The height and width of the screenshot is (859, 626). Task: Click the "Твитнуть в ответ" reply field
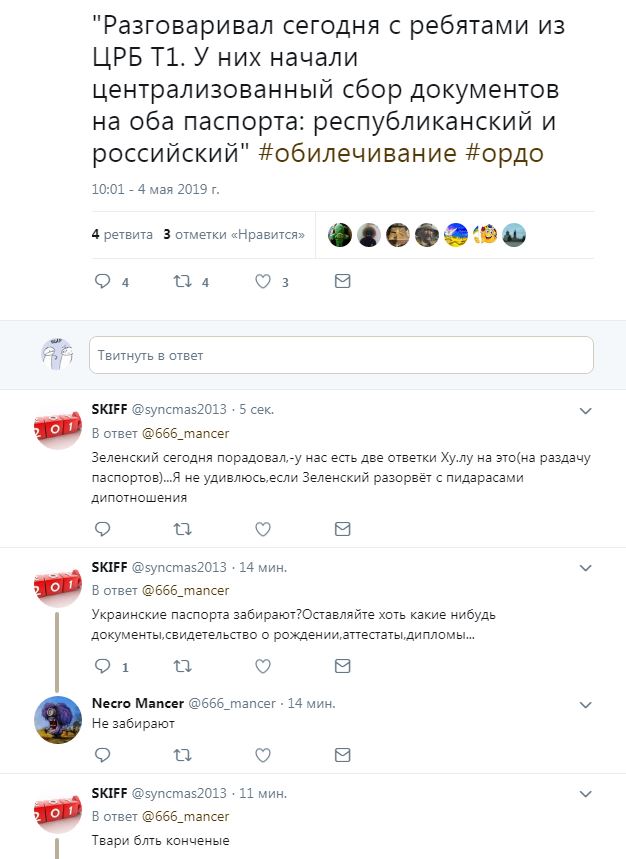[x=341, y=355]
